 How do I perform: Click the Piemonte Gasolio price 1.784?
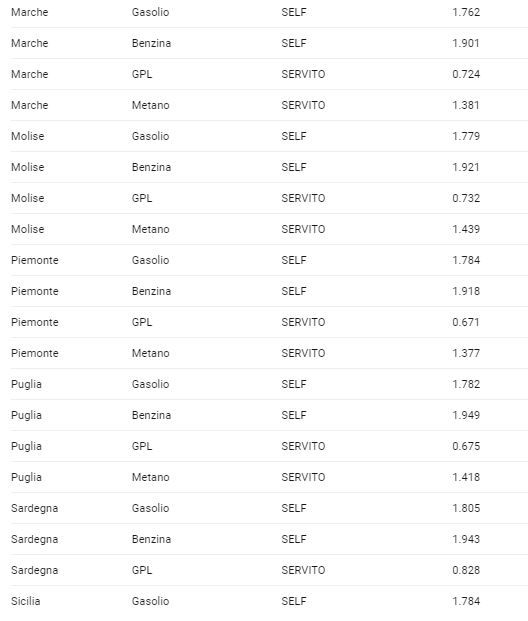466,260
